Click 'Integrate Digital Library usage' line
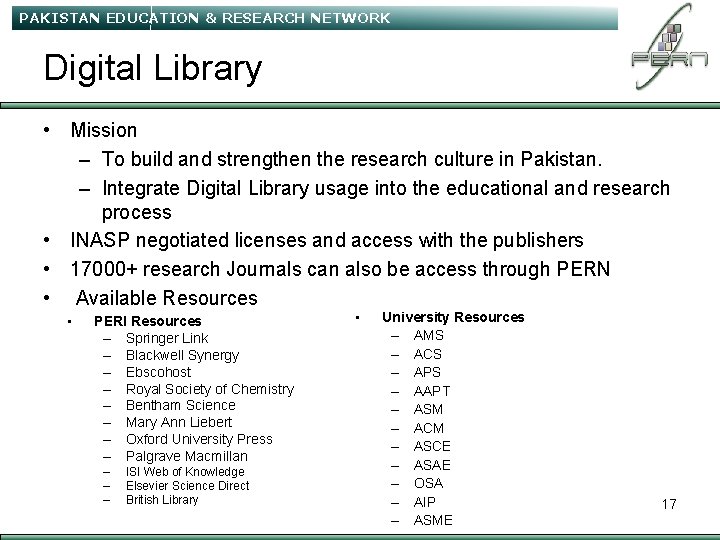This screenshot has width=720, height=540. coord(386,200)
